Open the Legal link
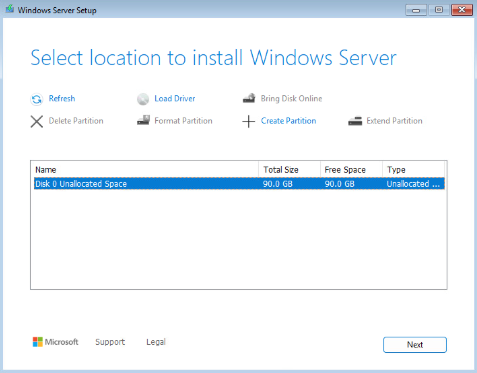 click(x=156, y=342)
